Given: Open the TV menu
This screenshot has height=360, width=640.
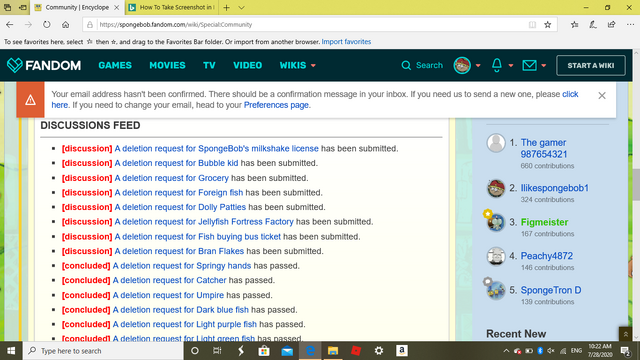Looking at the screenshot, I should [x=209, y=65].
